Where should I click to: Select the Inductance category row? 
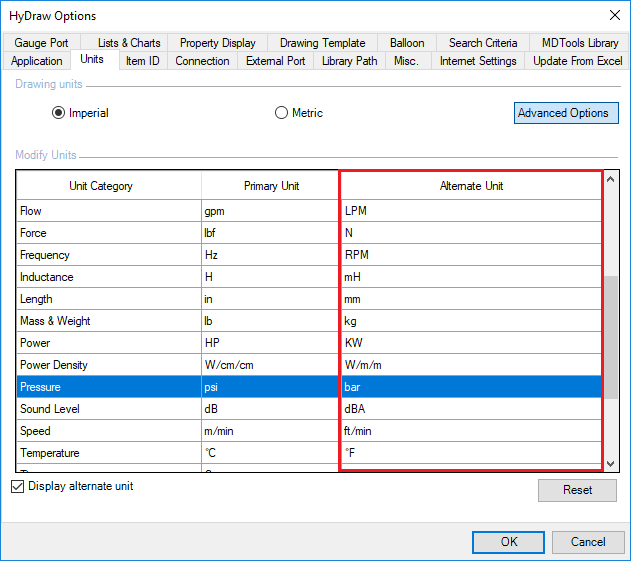(109, 277)
